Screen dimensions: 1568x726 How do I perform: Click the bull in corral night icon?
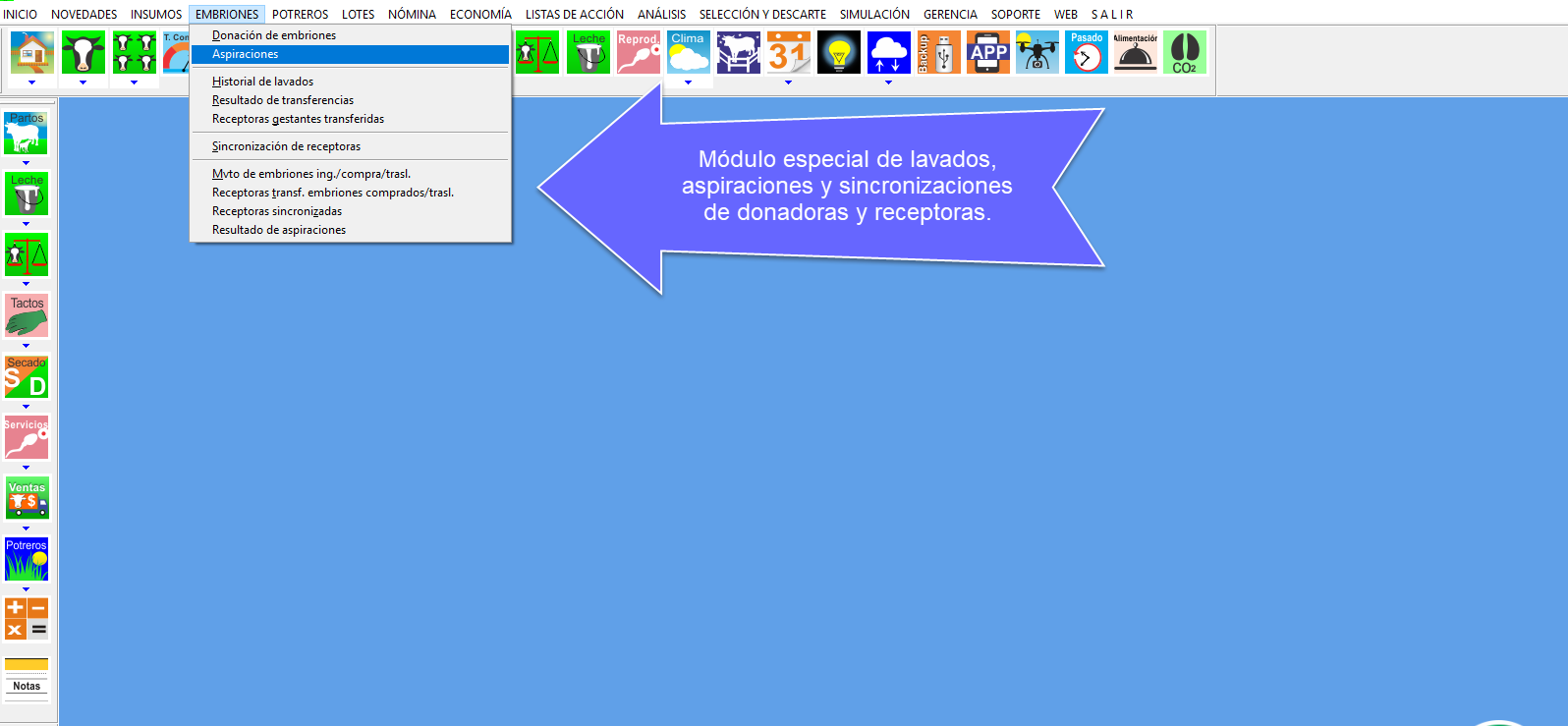[x=739, y=52]
